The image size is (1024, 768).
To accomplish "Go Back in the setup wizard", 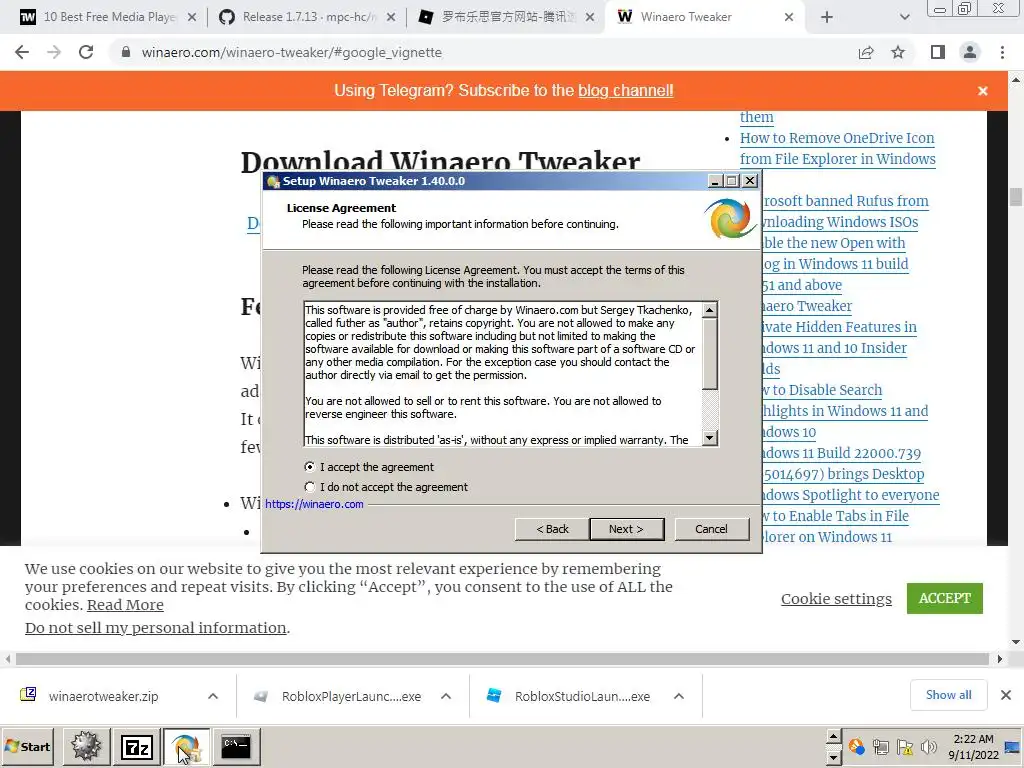I will [552, 529].
